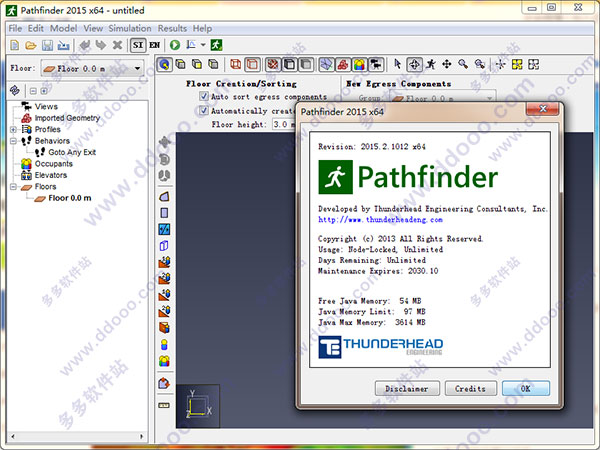Open the Simulation menu
Screen dimensions: 600x450
point(130,28)
